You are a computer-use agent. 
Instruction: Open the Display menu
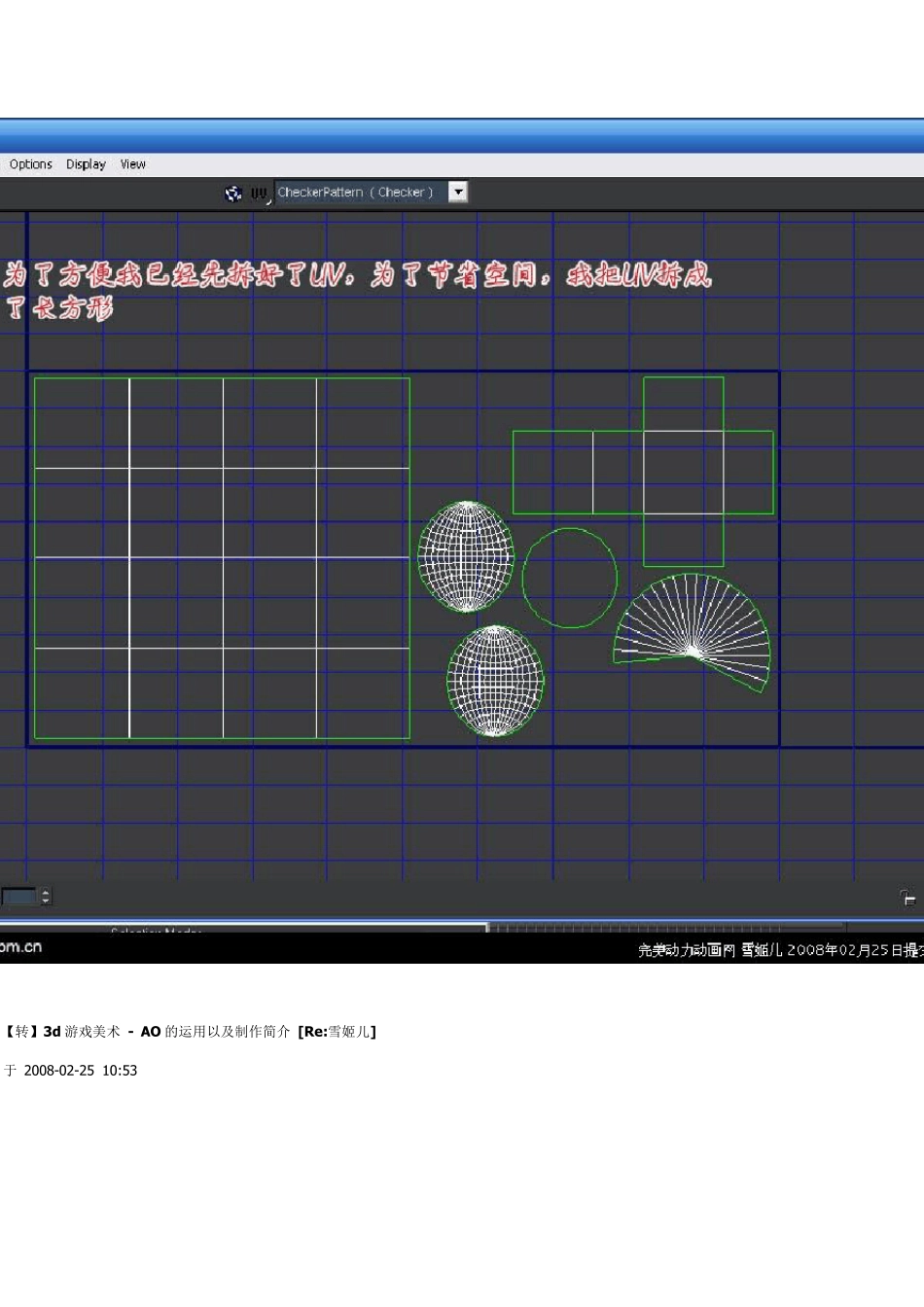pos(86,164)
